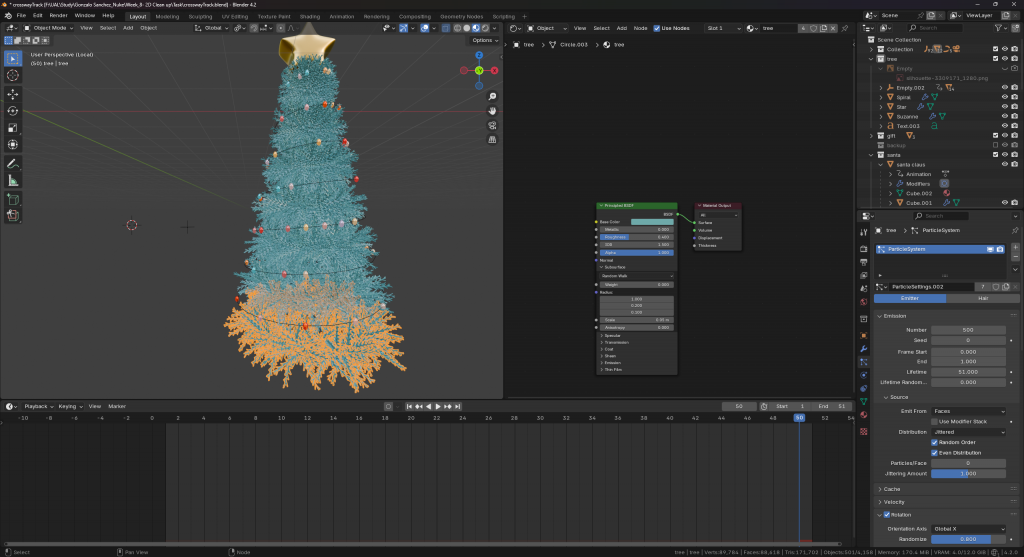Jump to the timeline end frame
The width and height of the screenshot is (1024, 557).
tap(458, 406)
